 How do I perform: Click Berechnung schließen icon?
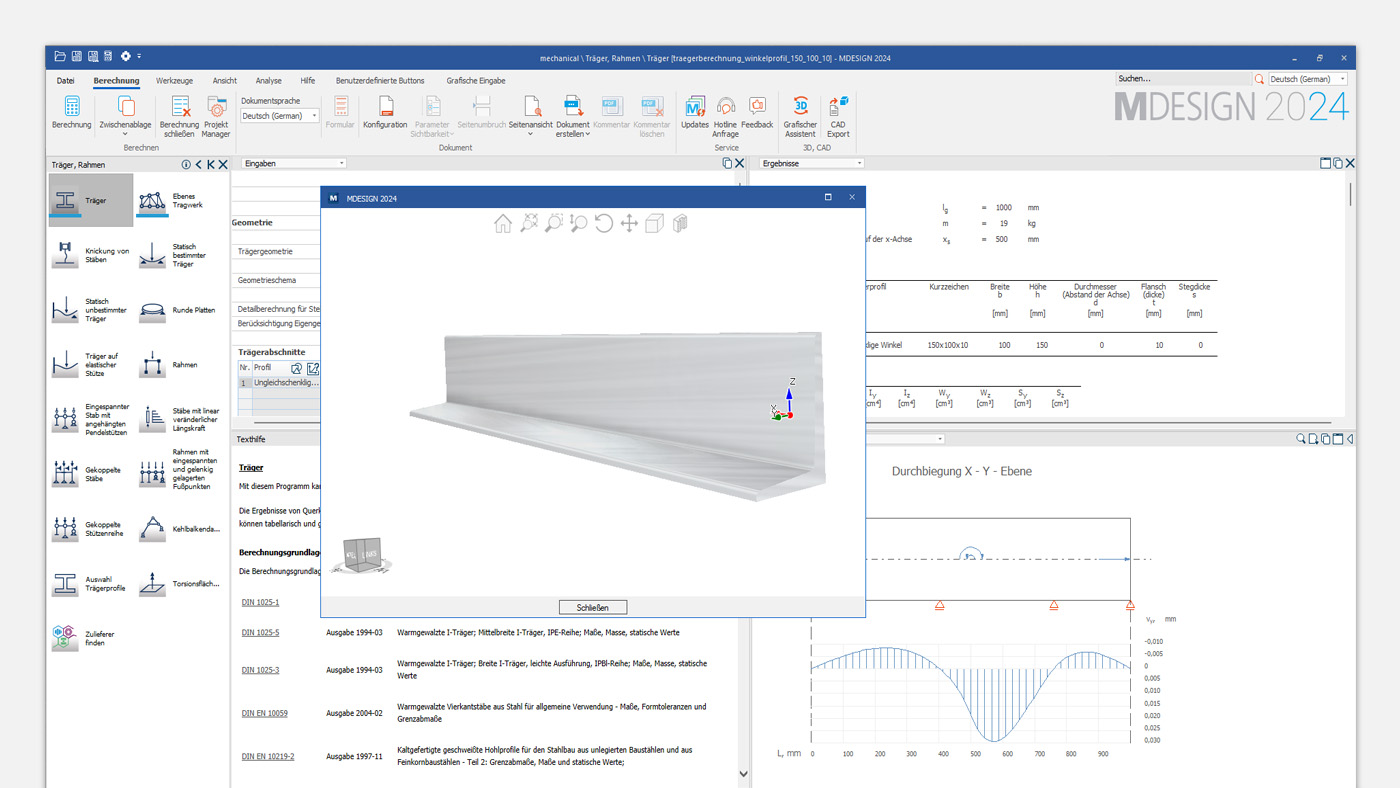(x=180, y=106)
